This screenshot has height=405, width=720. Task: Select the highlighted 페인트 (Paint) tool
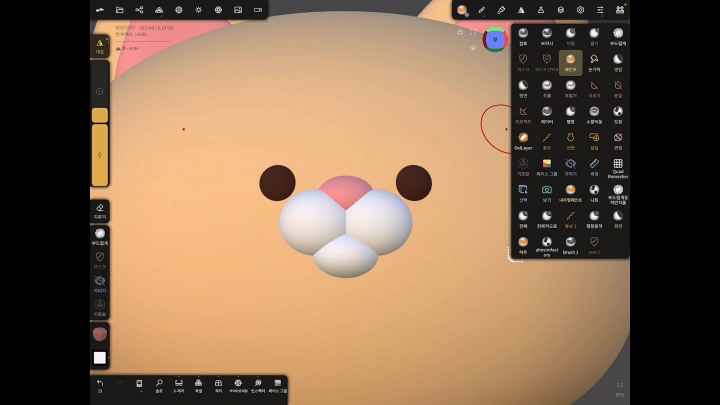(x=570, y=62)
